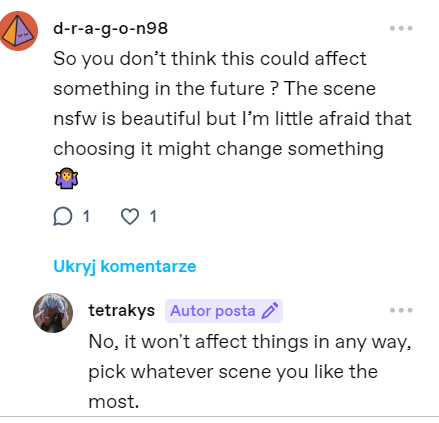439x423 pixels.
Task: Open three-dot menu on d-r-a-g-o-n98's comment
Action: 401,28
